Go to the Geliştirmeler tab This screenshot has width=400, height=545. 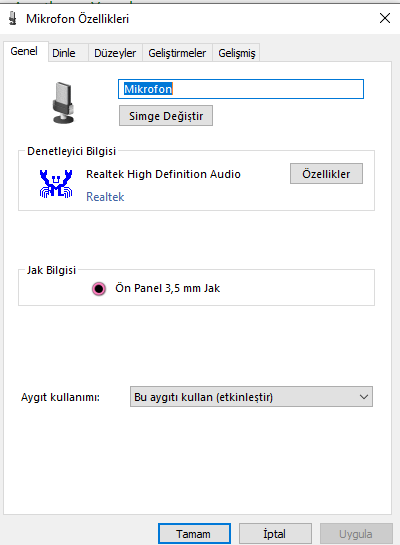(177, 53)
